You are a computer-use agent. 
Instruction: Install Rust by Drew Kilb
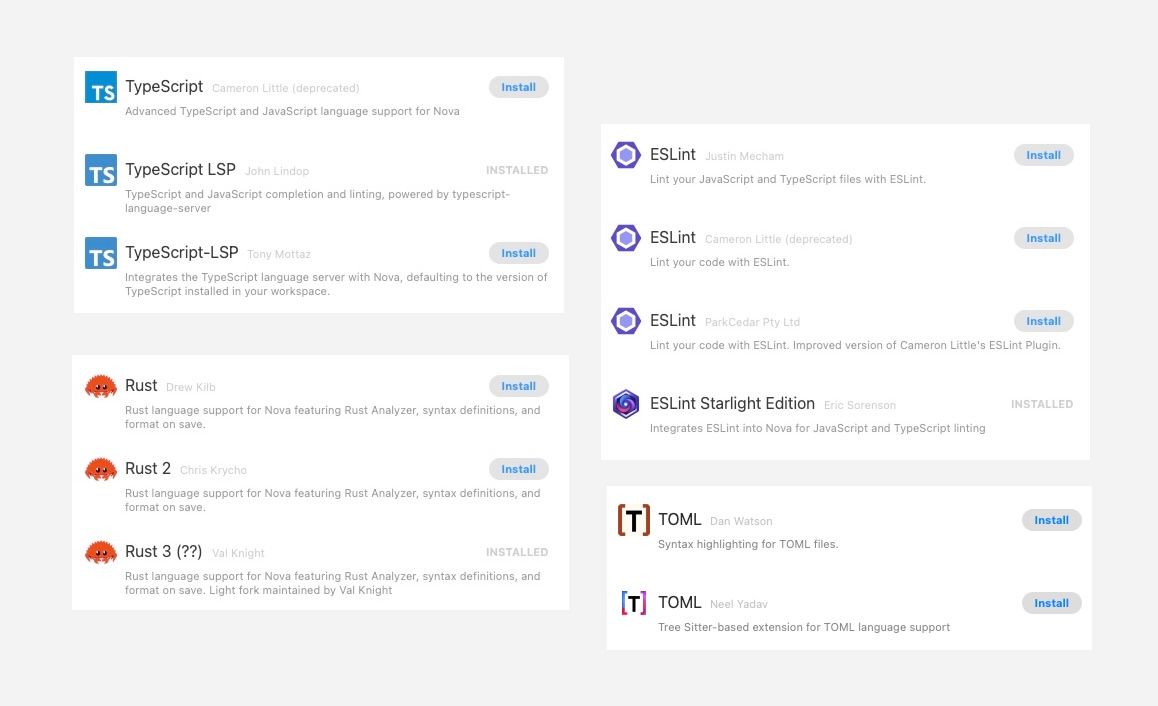coord(518,387)
